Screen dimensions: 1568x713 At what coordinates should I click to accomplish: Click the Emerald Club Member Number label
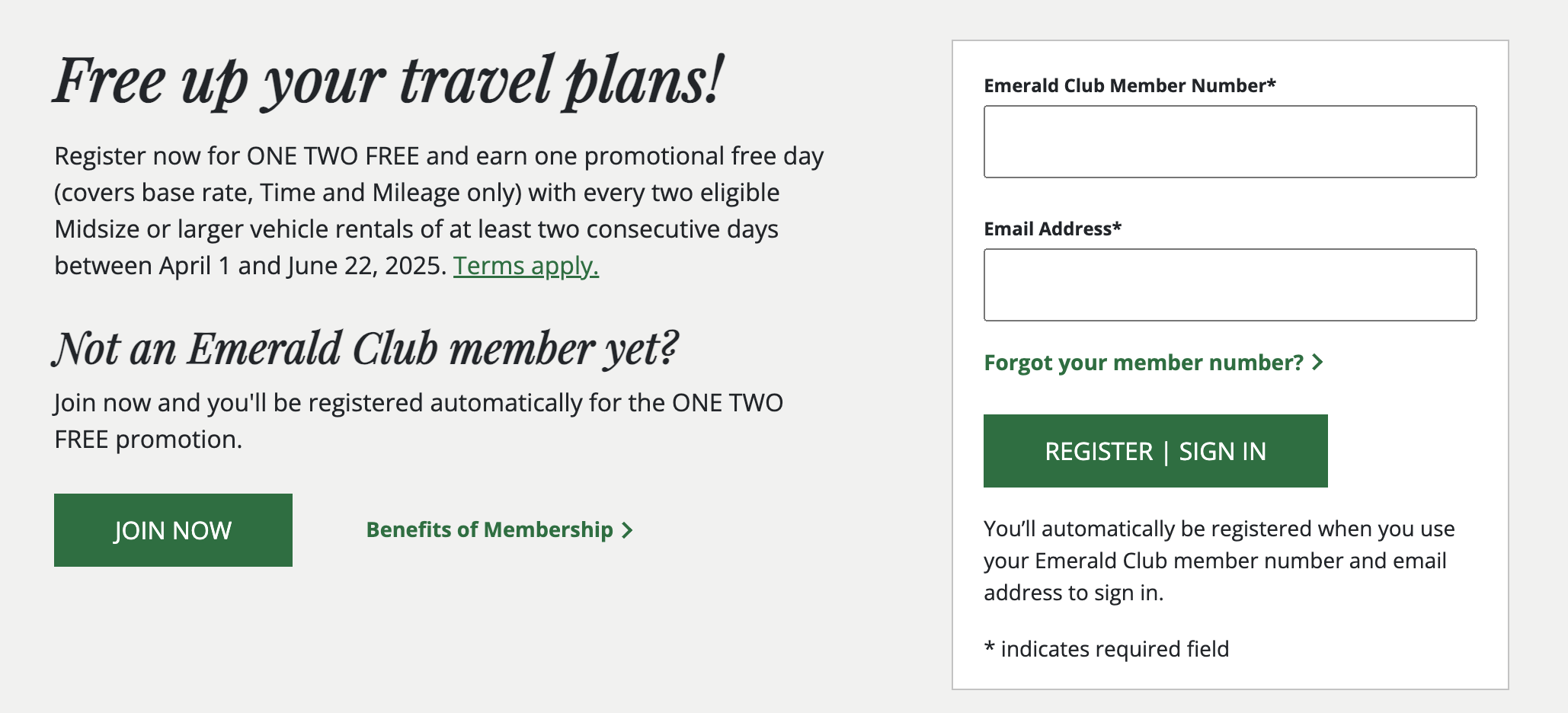[x=1124, y=85]
